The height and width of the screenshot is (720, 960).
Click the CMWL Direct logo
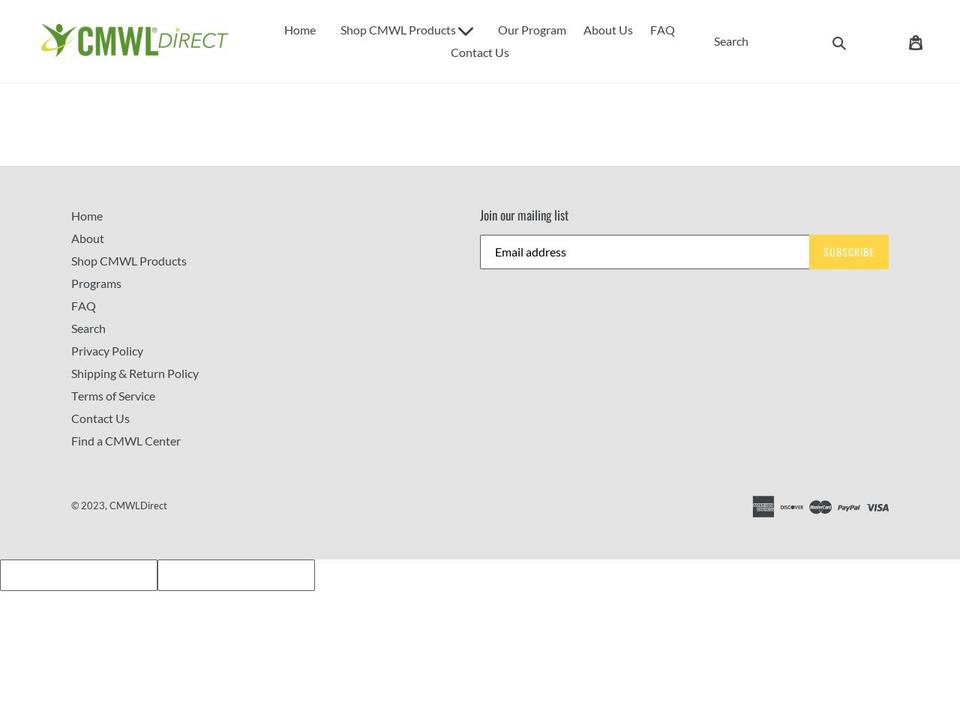135,40
